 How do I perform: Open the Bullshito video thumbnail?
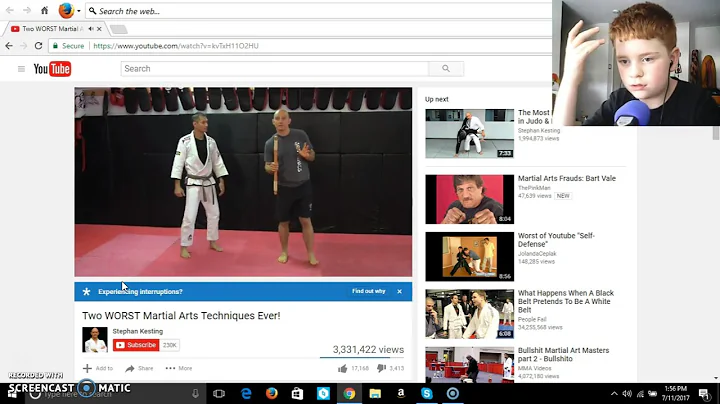click(x=469, y=365)
